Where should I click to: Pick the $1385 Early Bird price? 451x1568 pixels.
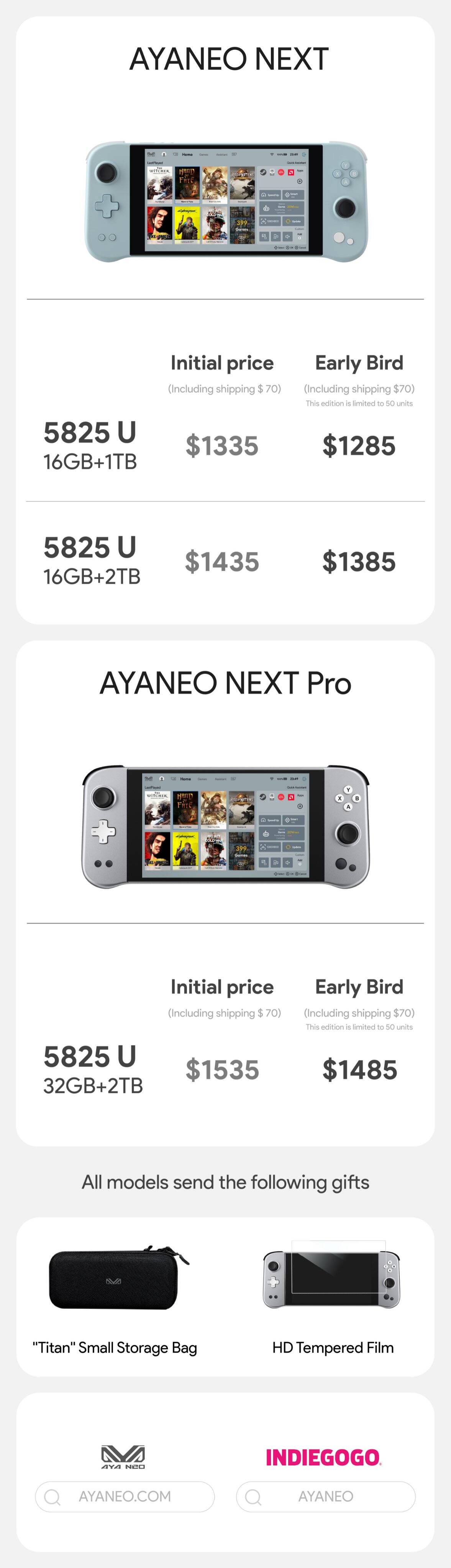[x=359, y=561]
